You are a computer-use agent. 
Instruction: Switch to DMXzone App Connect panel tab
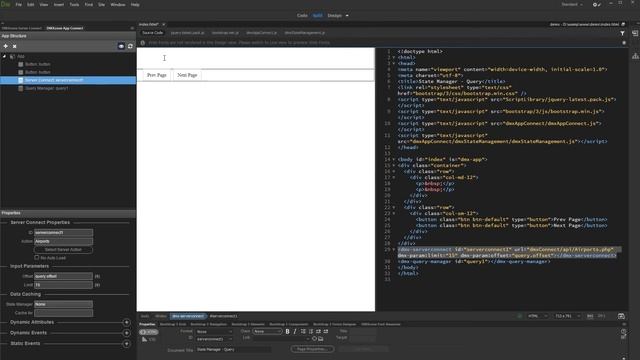click(x=64, y=28)
